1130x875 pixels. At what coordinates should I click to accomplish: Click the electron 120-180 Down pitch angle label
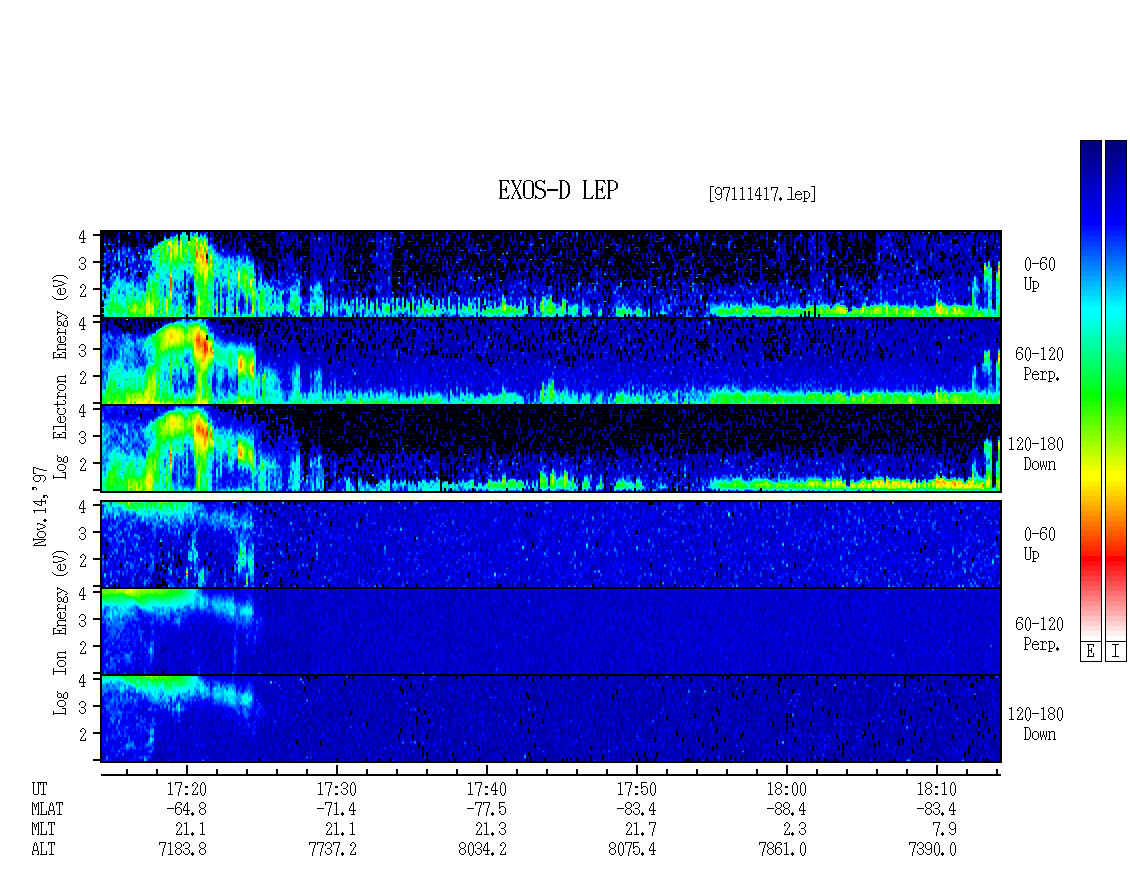(x=1036, y=454)
